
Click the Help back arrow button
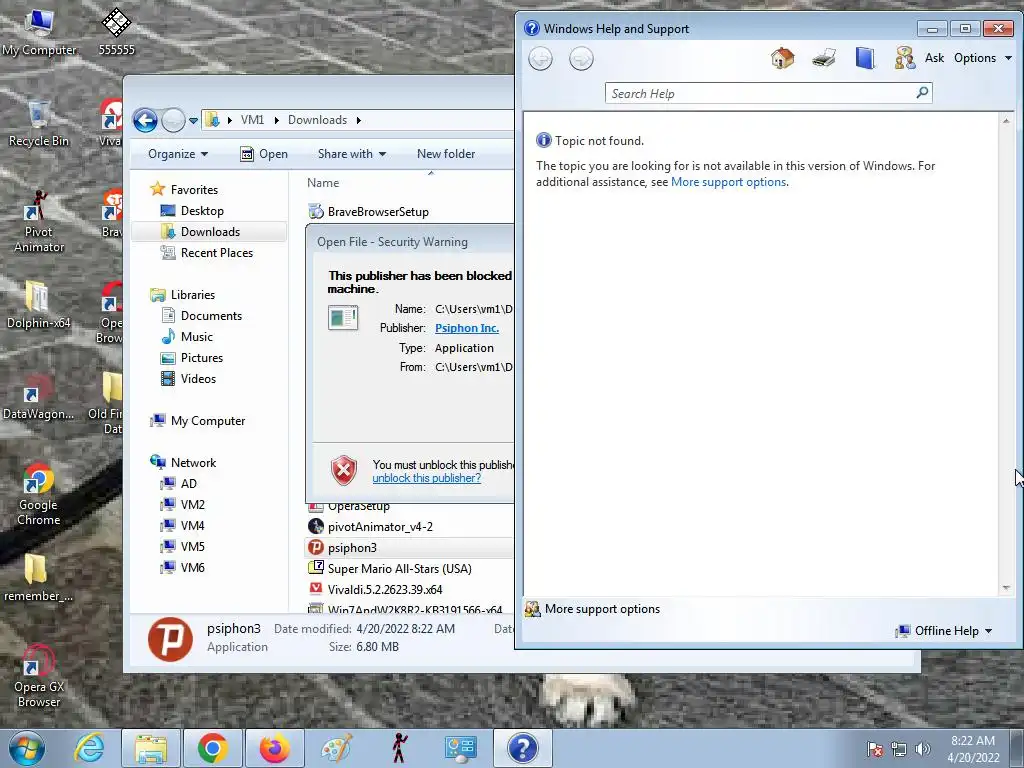[540, 59]
